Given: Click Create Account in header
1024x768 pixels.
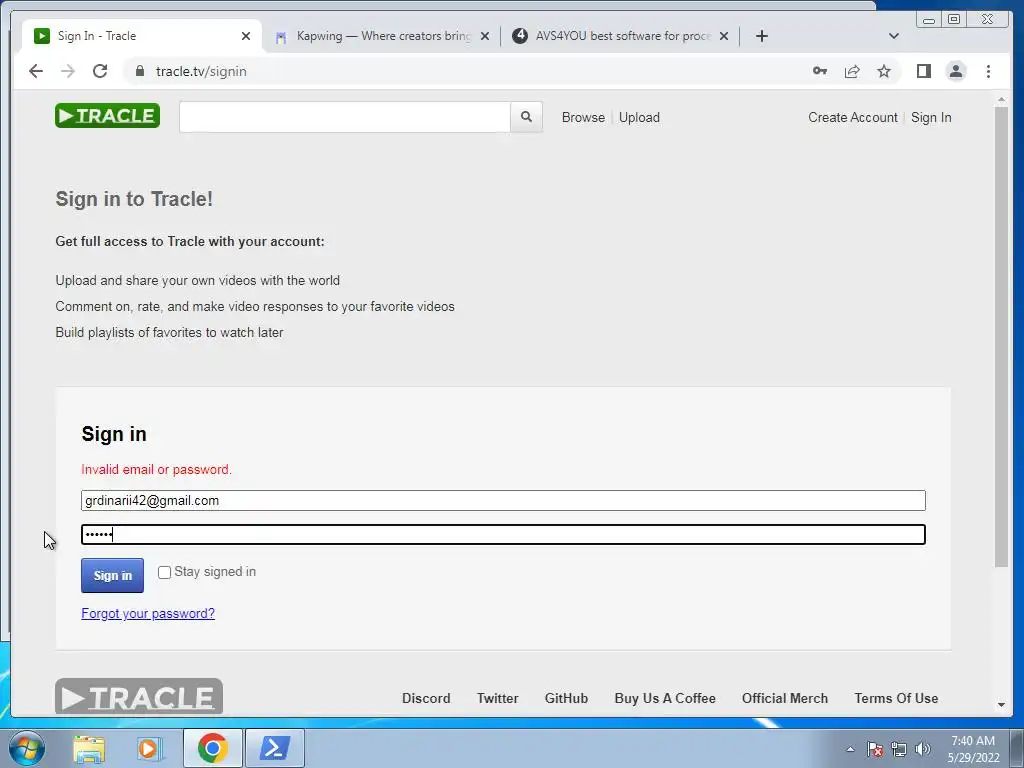Looking at the screenshot, I should point(853,118).
